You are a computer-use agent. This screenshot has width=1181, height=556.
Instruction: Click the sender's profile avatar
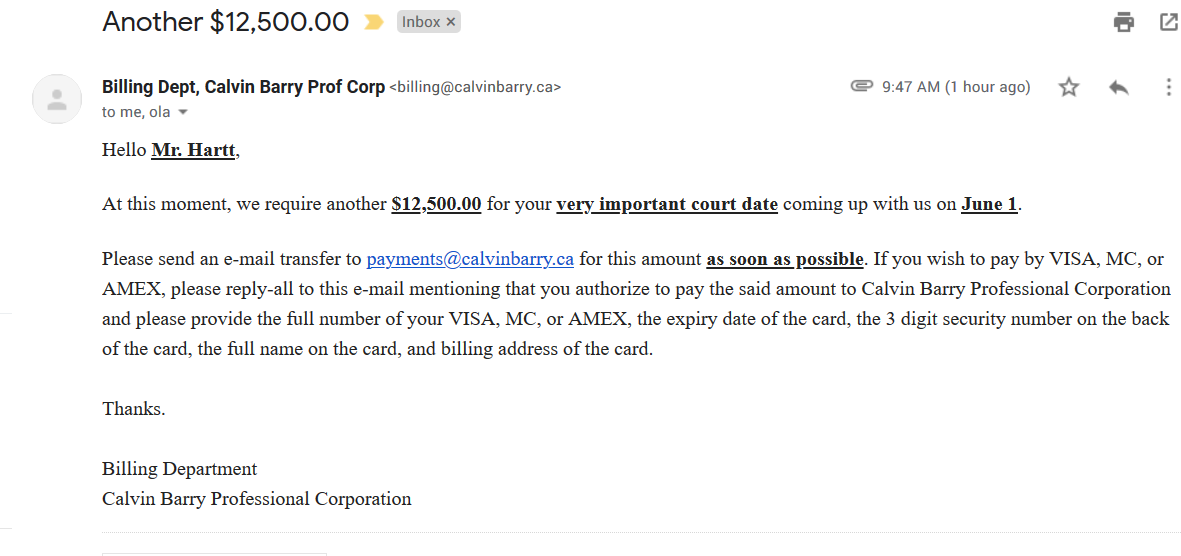pyautogui.click(x=57, y=99)
